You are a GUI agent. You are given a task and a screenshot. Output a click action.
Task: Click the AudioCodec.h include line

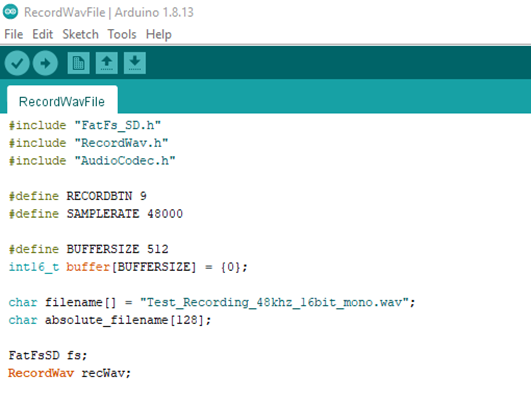point(92,161)
